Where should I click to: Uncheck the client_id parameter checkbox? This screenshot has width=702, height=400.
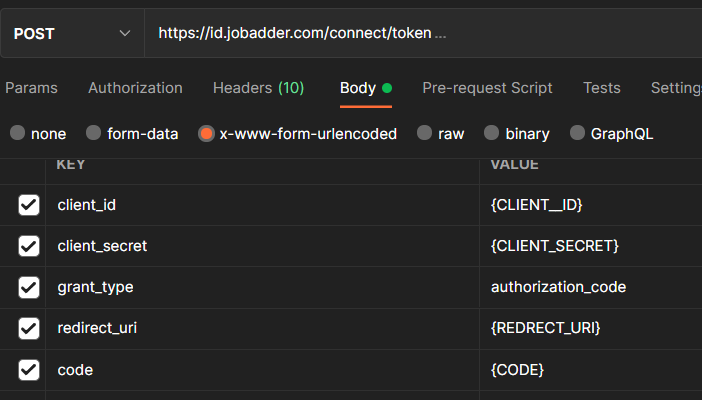29,205
